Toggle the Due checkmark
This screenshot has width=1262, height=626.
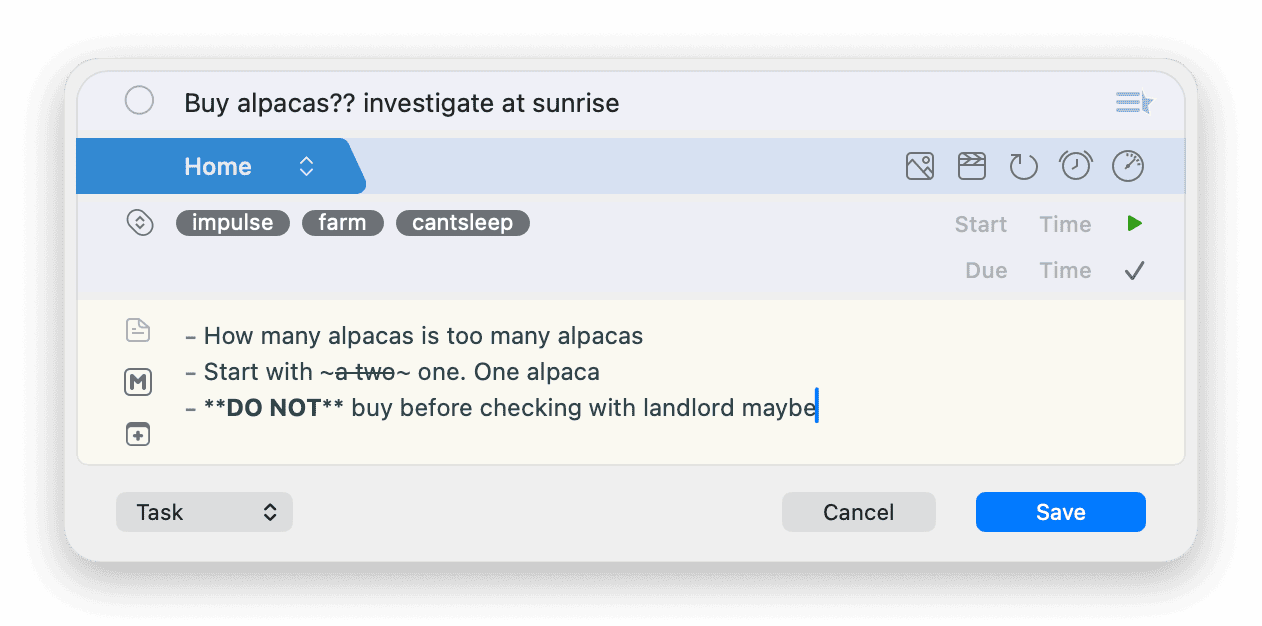[1134, 271]
